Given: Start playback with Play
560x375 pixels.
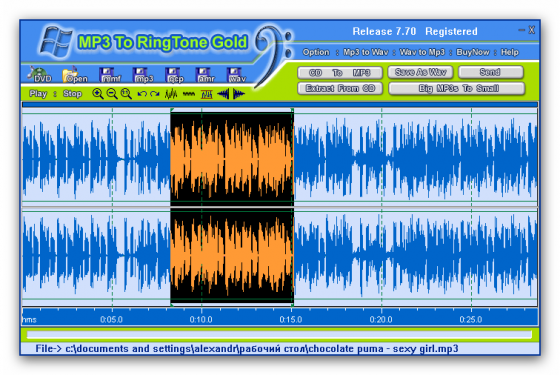Looking at the screenshot, I should click(38, 94).
